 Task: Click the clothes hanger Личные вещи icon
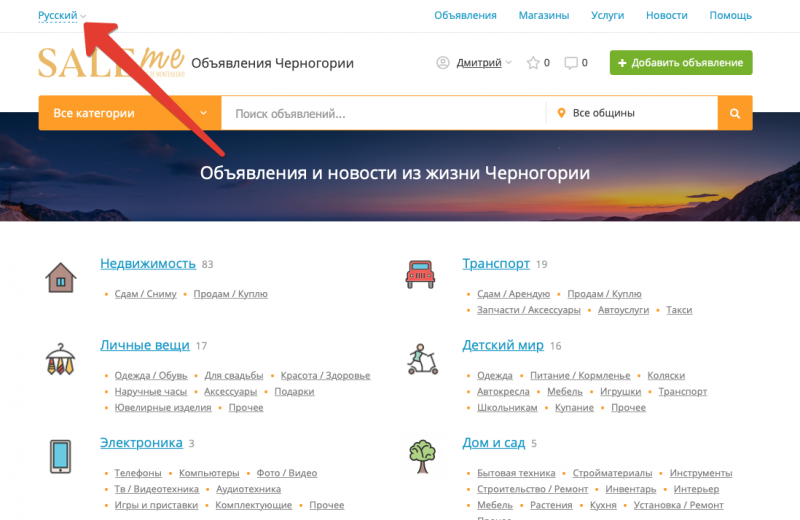click(61, 359)
